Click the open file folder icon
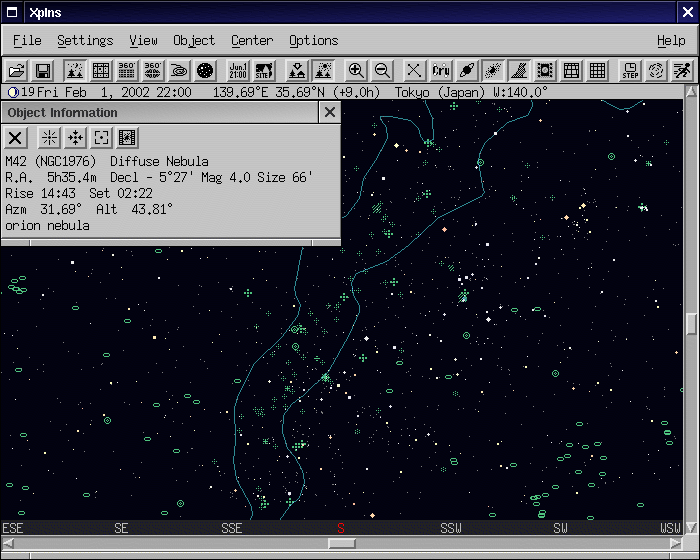The height and width of the screenshot is (560, 700). [16, 71]
